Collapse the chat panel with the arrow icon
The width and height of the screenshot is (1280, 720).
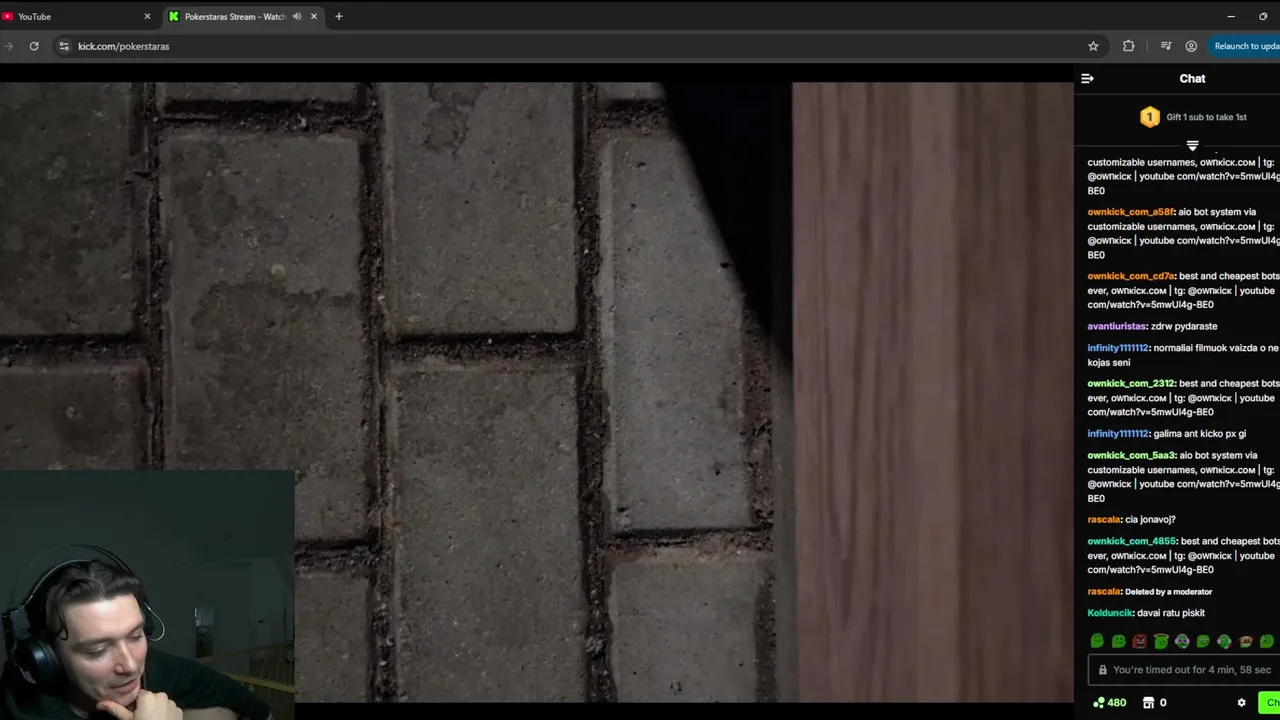(x=1087, y=78)
